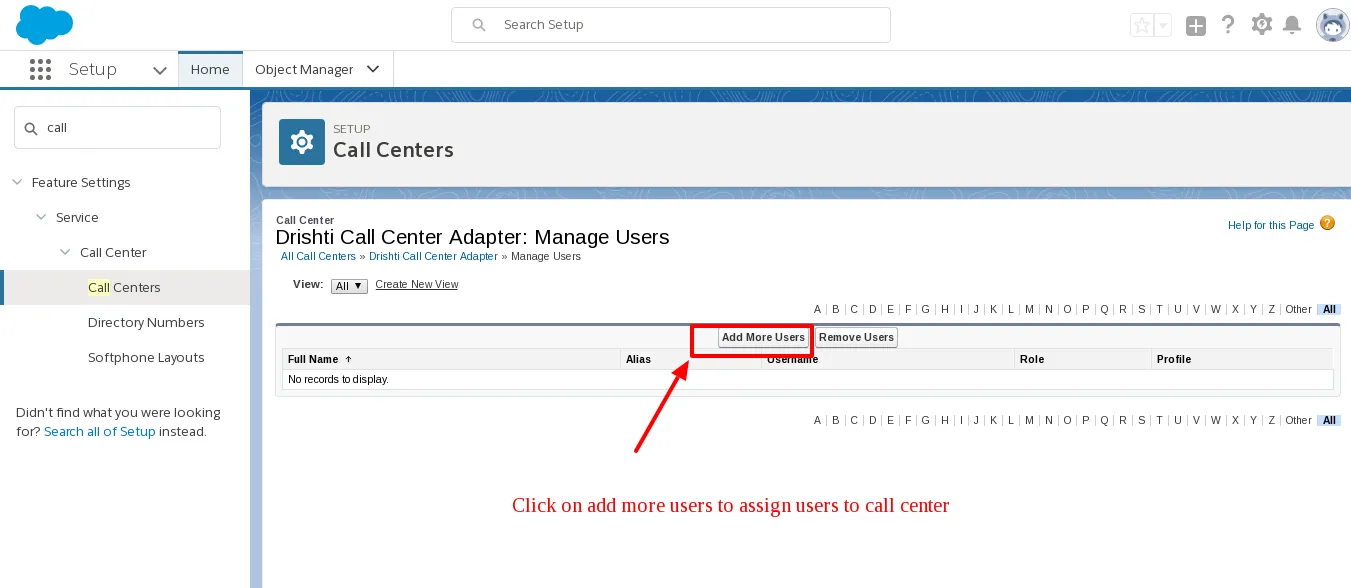1351x588 pixels.
Task: Expand the Setup app menu chevron
Action: tap(159, 70)
